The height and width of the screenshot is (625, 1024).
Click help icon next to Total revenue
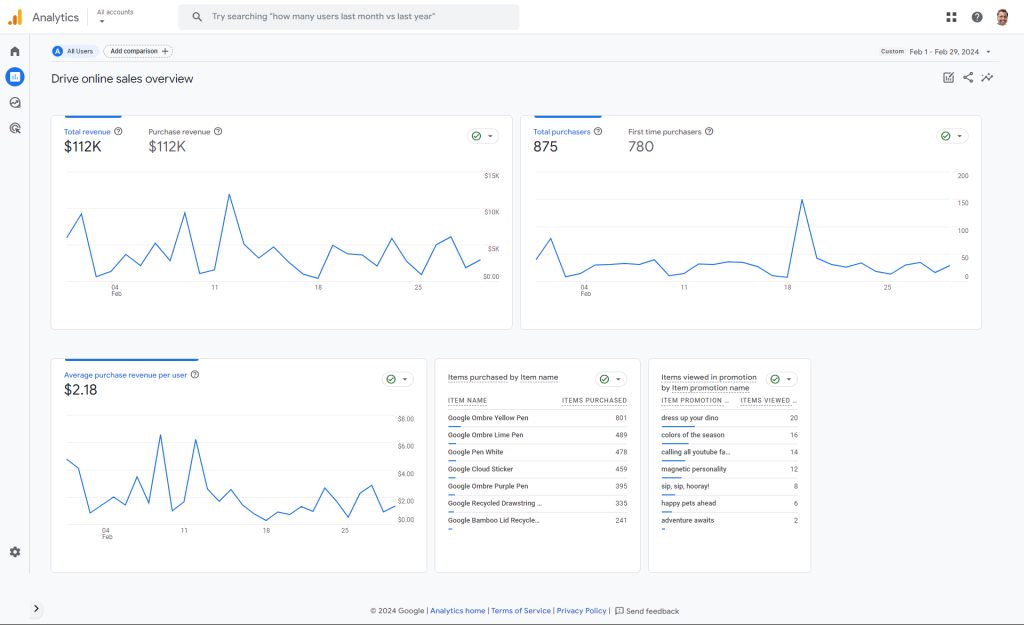click(x=118, y=131)
